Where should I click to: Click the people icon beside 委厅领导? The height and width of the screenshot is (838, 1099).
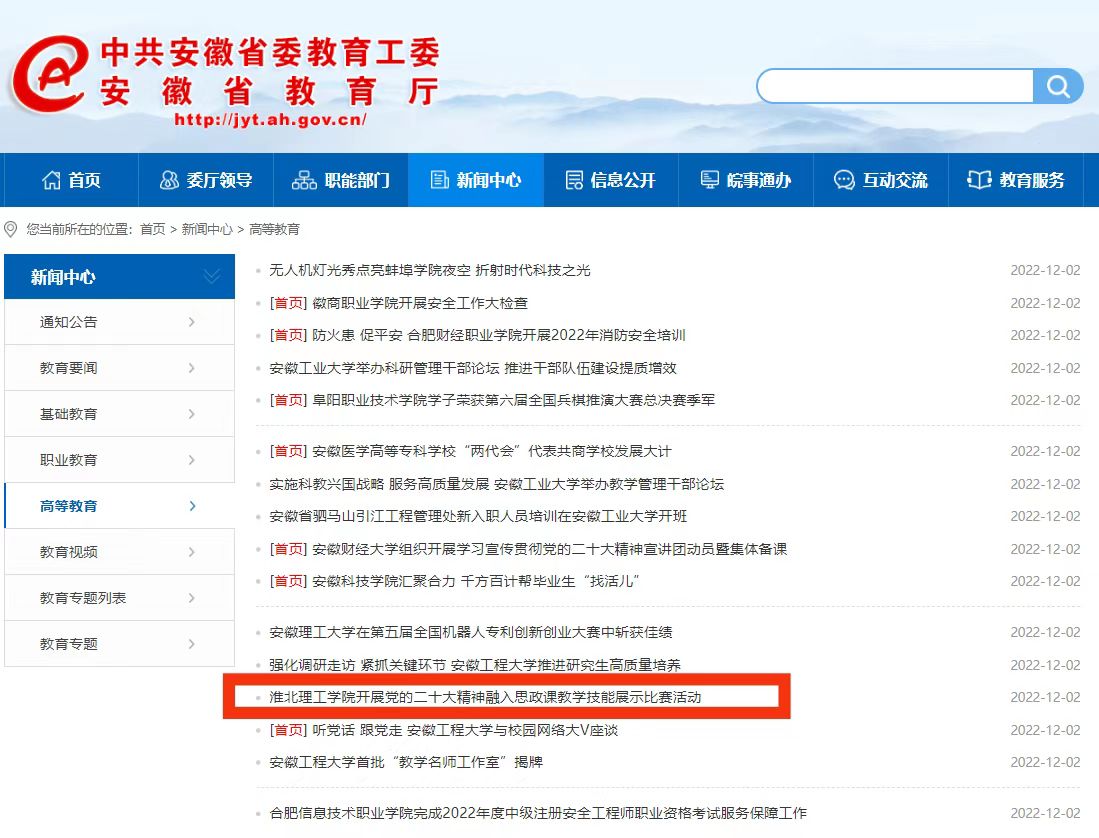(169, 180)
